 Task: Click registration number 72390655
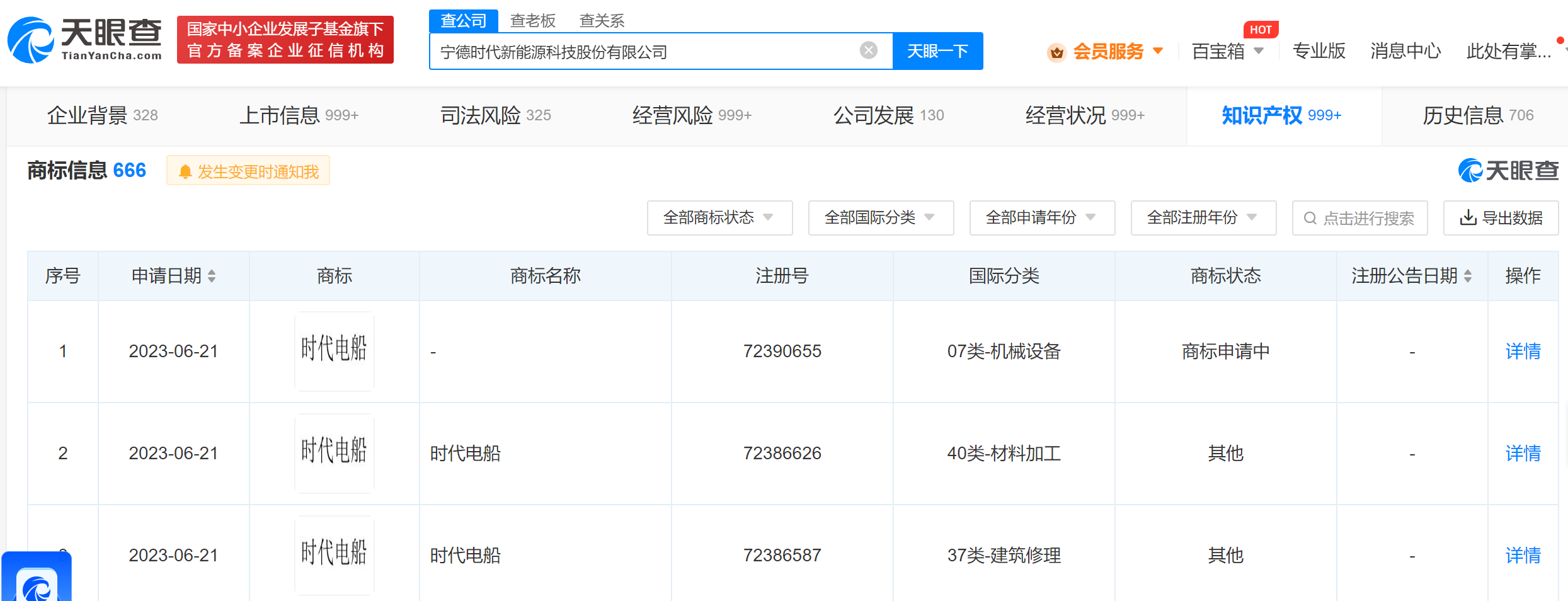tap(782, 351)
